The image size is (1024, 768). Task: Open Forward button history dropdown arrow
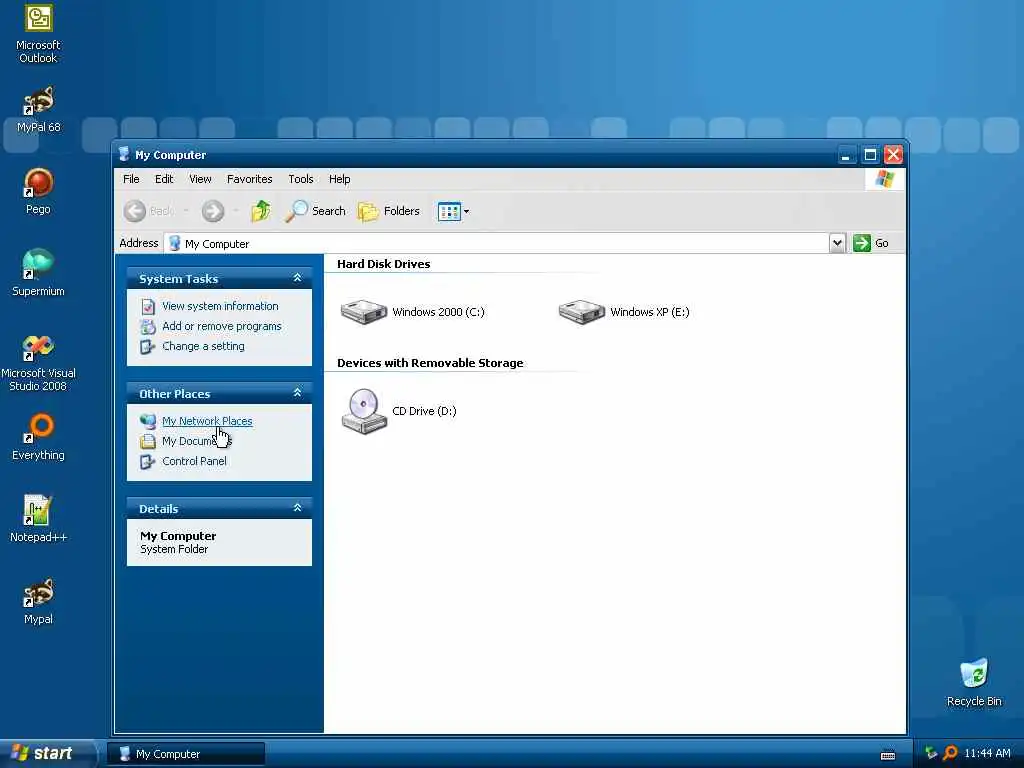[x=236, y=211]
